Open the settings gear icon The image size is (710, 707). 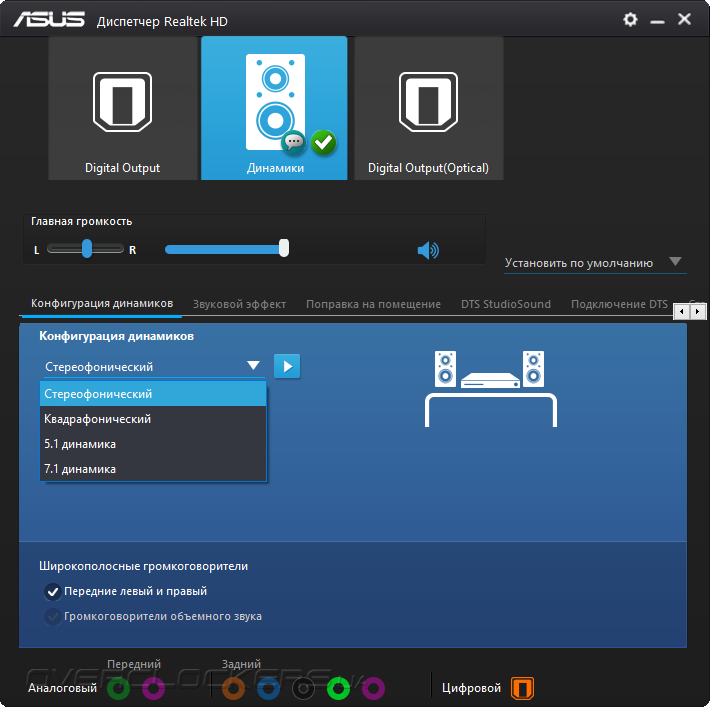(630, 19)
